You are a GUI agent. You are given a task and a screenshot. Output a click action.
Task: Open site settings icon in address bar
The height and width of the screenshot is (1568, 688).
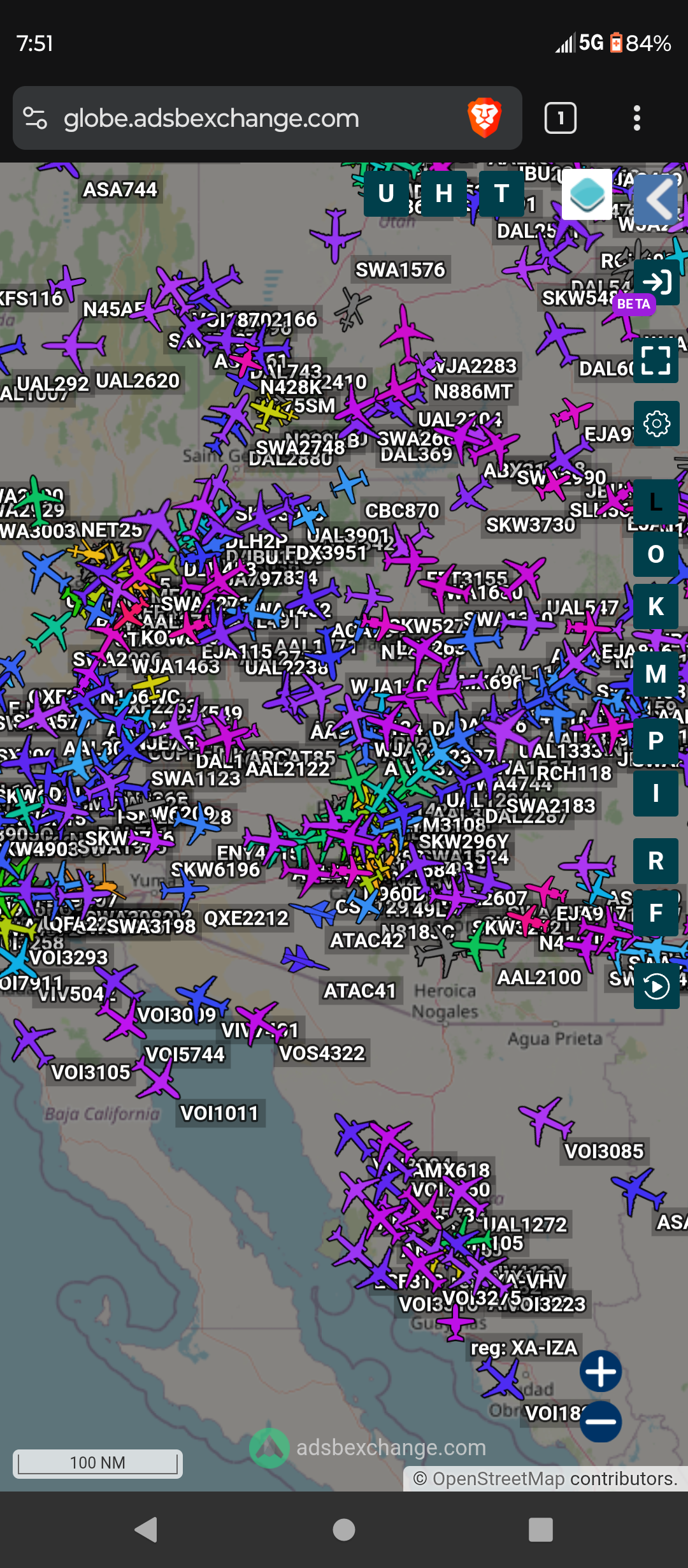point(35,118)
